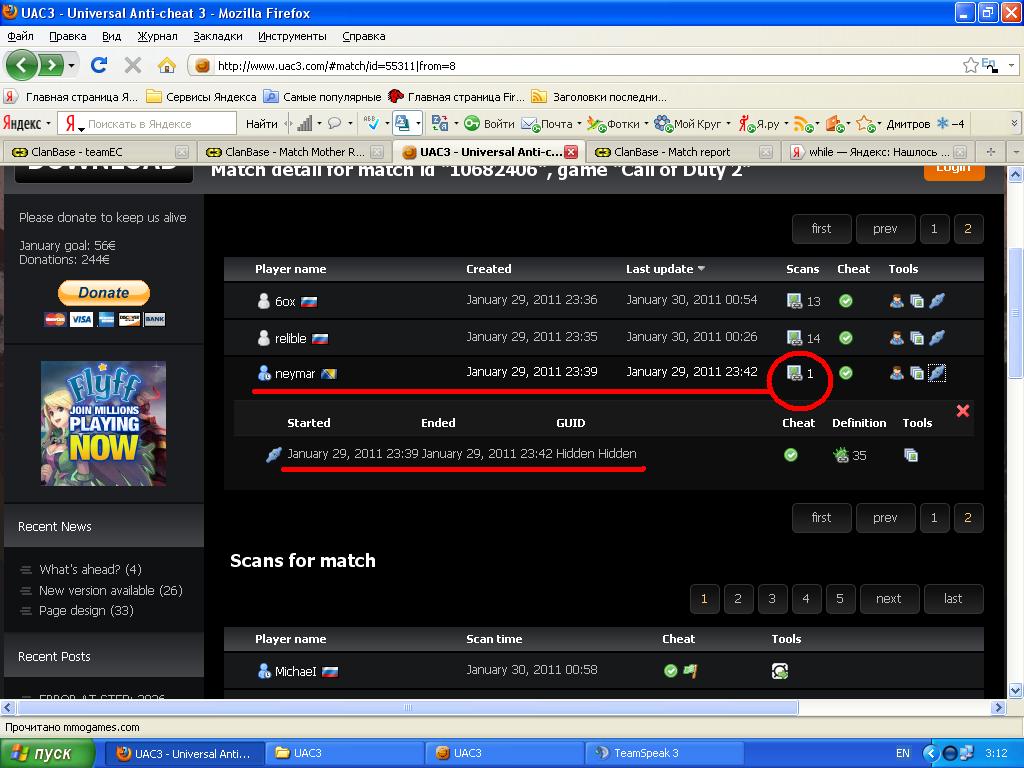Click the player profile tool in neymar row
The height and width of the screenshot is (768, 1024).
pyautogui.click(x=897, y=373)
